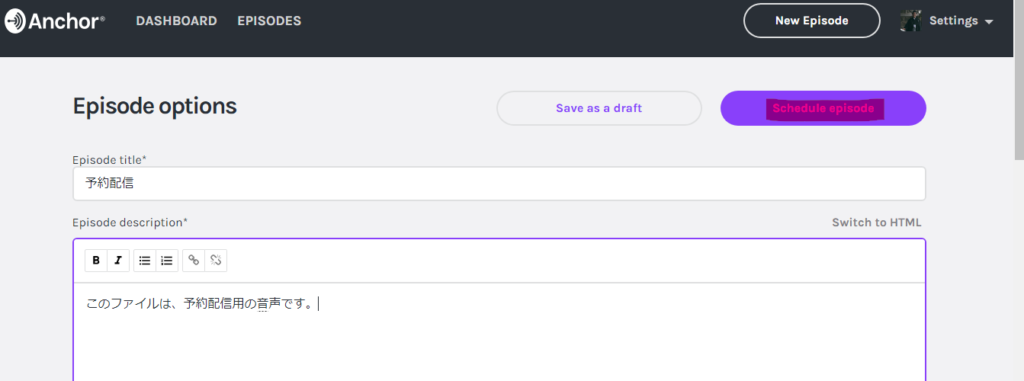Insert a numbered list in description

click(167, 260)
